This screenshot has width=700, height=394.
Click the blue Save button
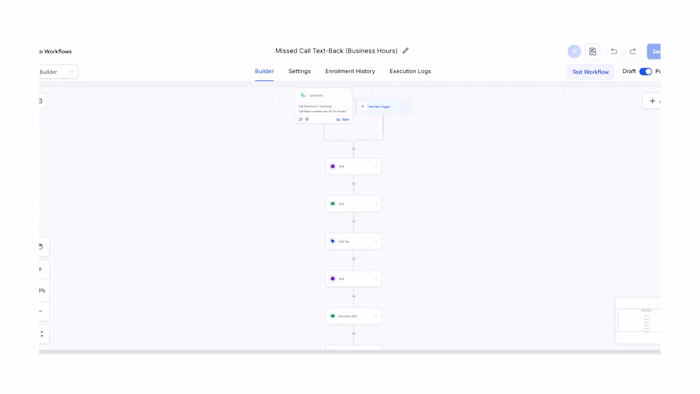tap(654, 51)
